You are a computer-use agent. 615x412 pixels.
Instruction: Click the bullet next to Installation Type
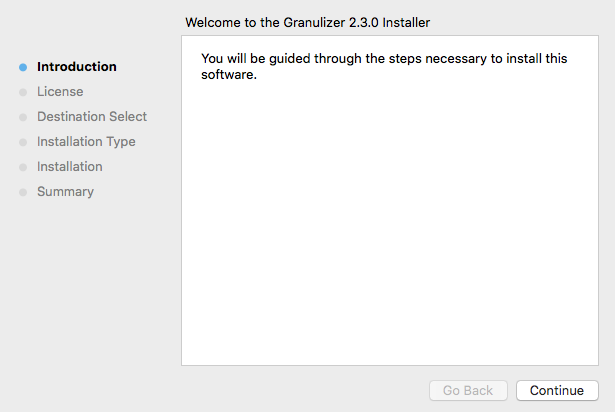(x=23, y=142)
